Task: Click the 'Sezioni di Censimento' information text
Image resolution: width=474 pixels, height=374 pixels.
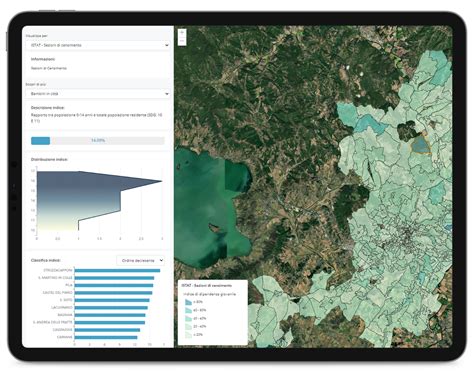Action: click(x=49, y=68)
